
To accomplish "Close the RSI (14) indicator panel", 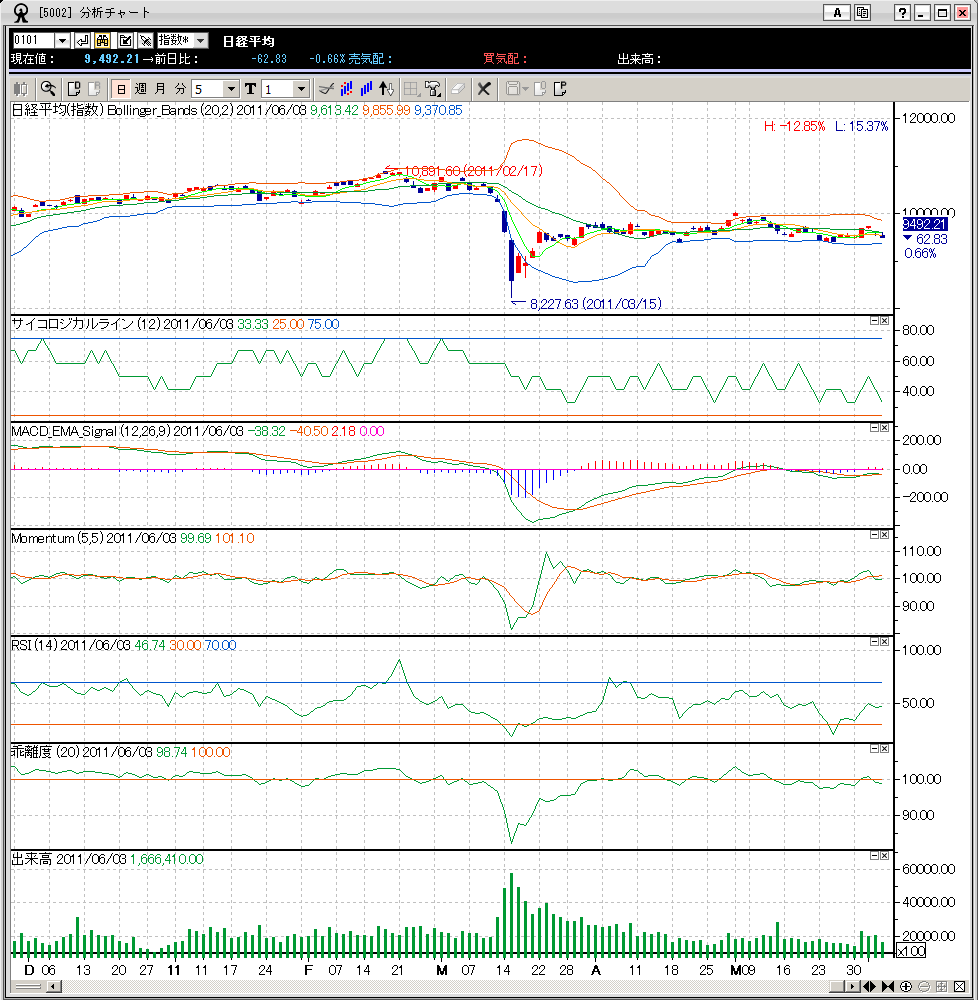I will coord(884,641).
